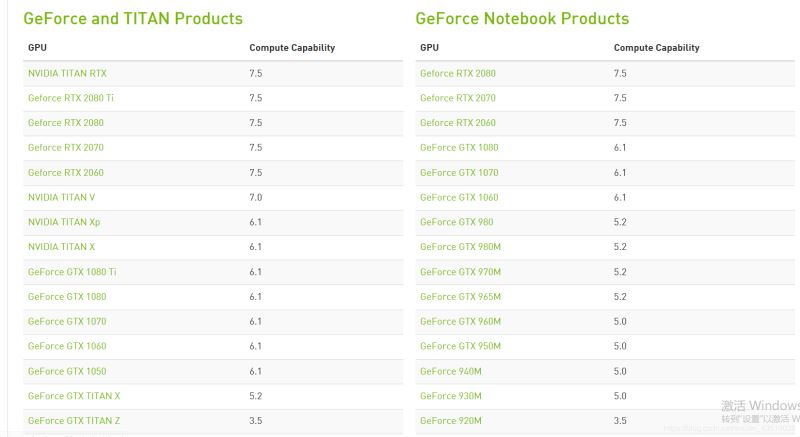
Task: Click Geforce RTX 2080 Ti link
Action: click(71, 98)
